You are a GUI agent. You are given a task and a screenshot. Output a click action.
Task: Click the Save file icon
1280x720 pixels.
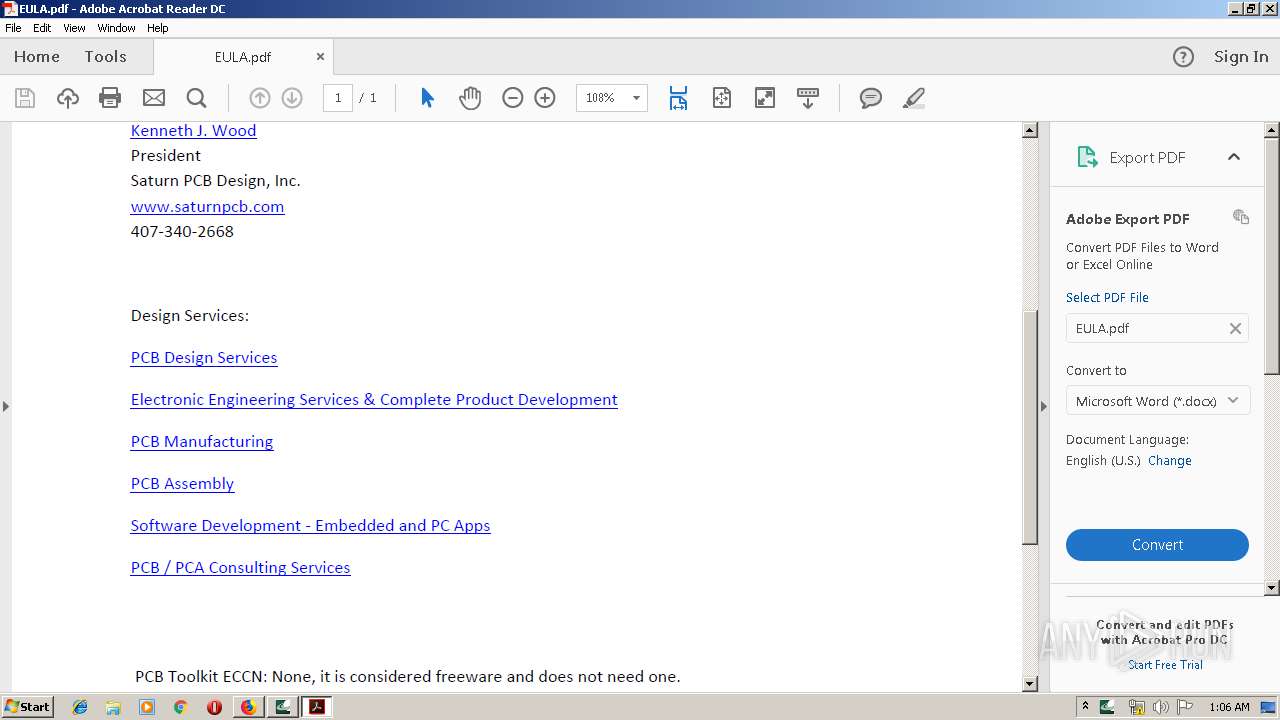point(25,98)
